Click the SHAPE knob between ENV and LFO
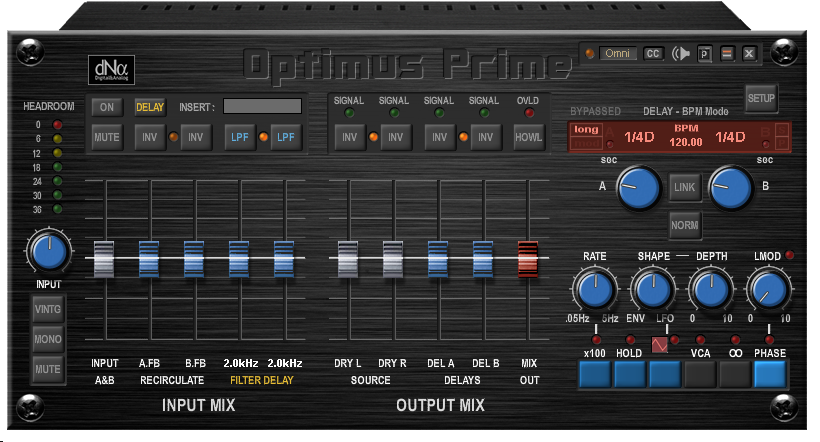This screenshot has width=820, height=442. click(x=653, y=289)
